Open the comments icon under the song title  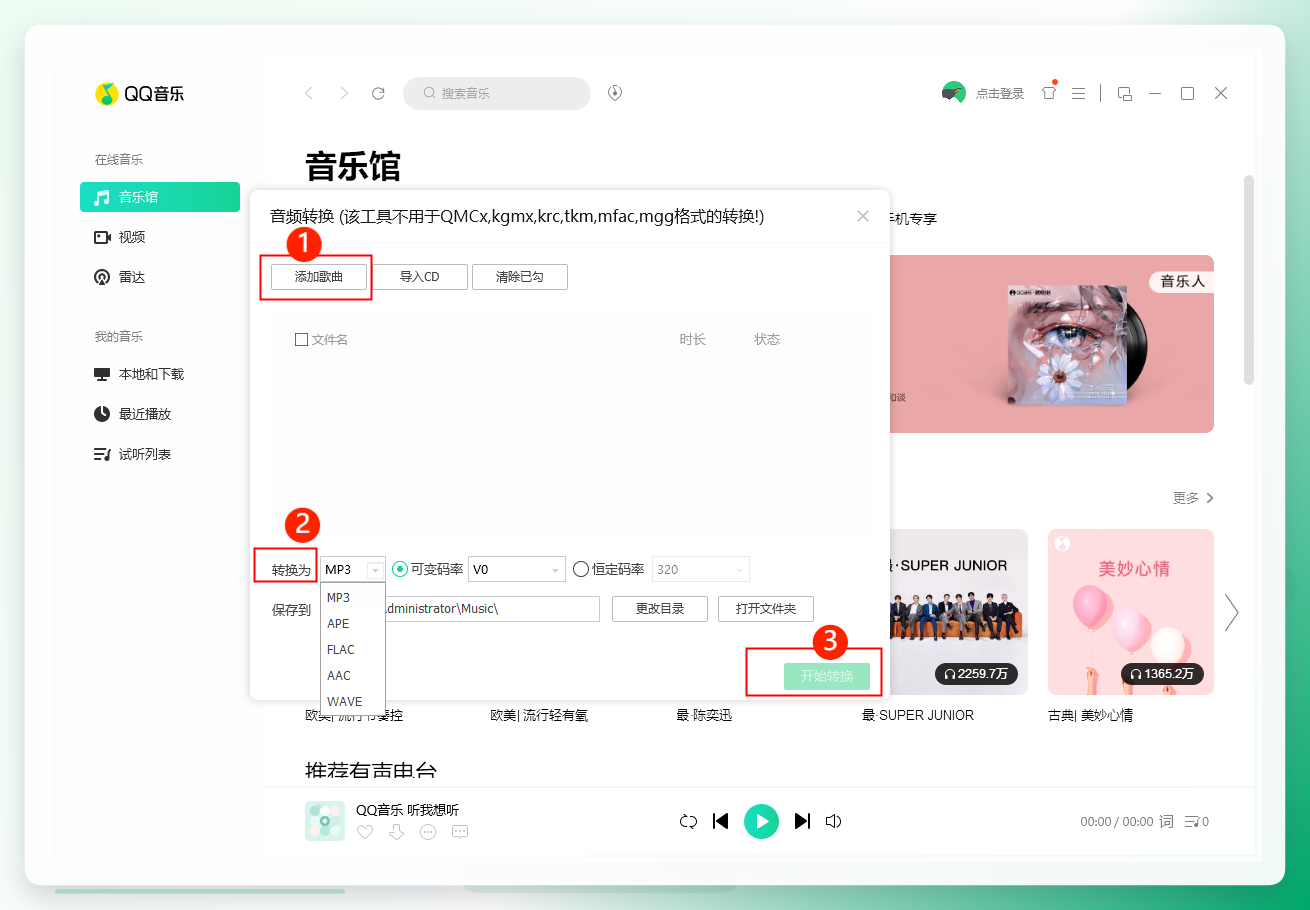point(460,832)
